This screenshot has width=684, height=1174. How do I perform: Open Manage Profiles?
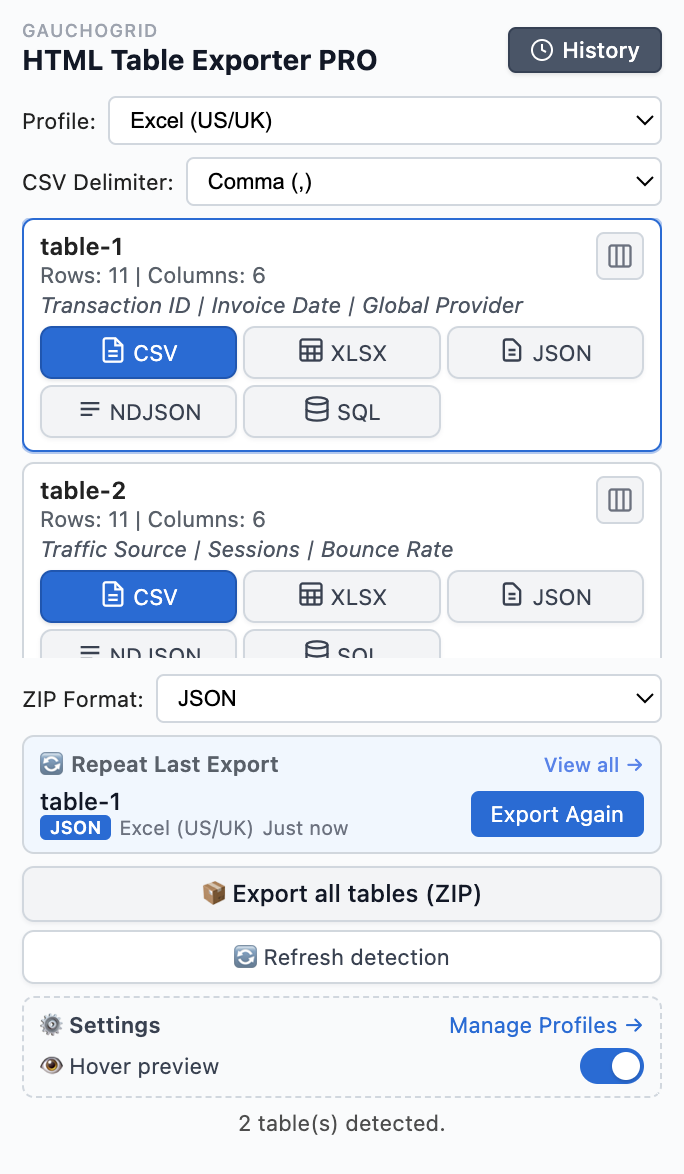pos(546,1025)
